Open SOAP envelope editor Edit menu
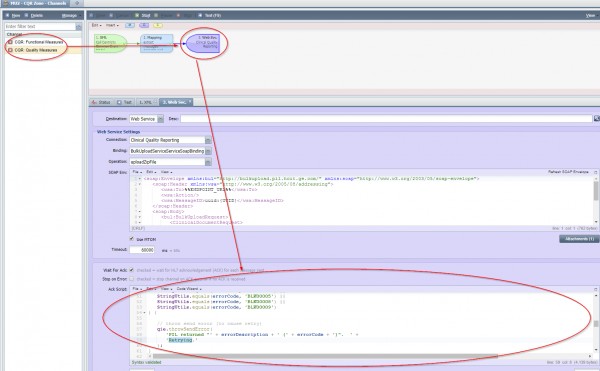 pyautogui.click(x=151, y=172)
